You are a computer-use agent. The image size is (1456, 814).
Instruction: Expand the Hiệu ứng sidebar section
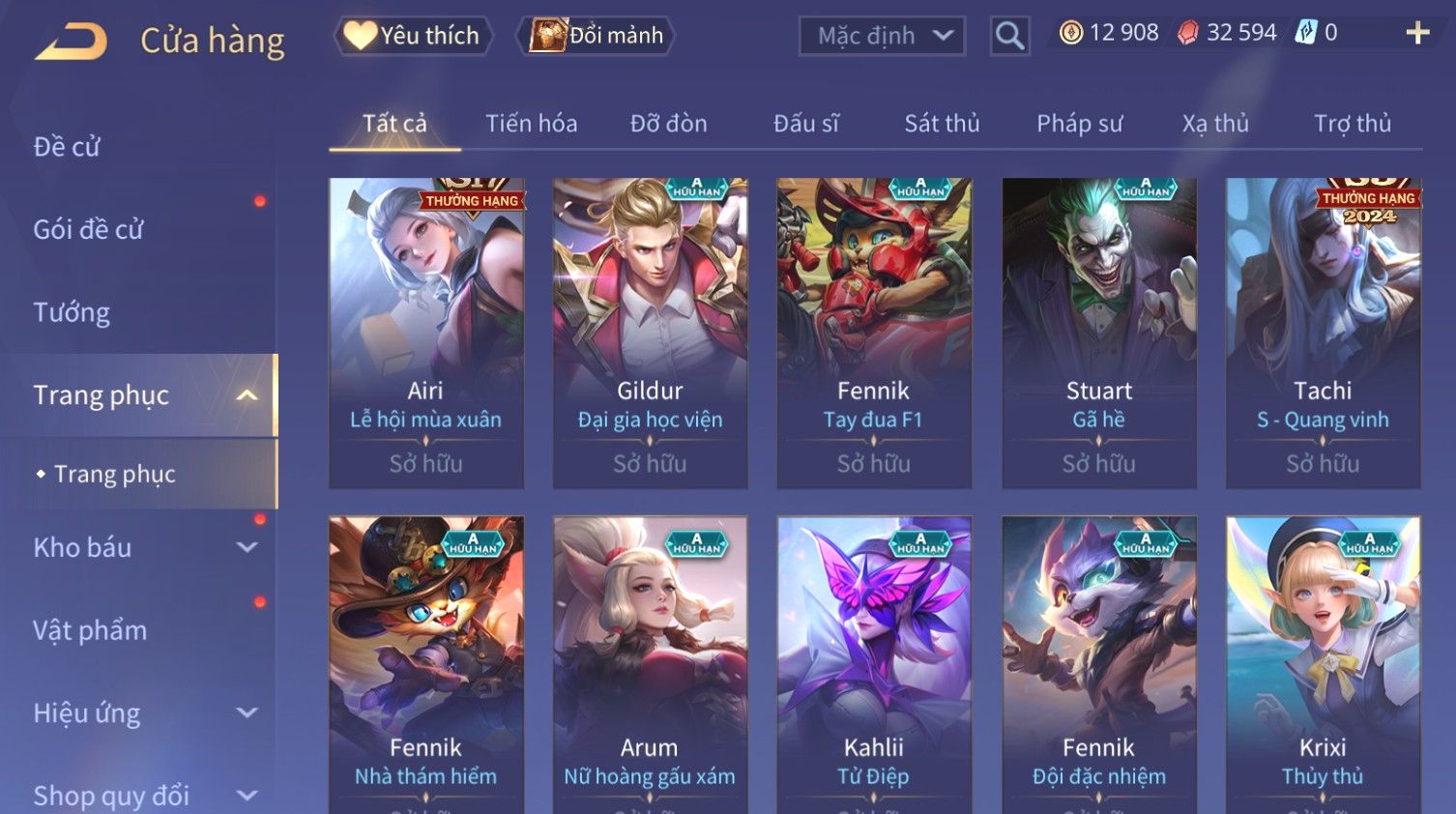(248, 713)
